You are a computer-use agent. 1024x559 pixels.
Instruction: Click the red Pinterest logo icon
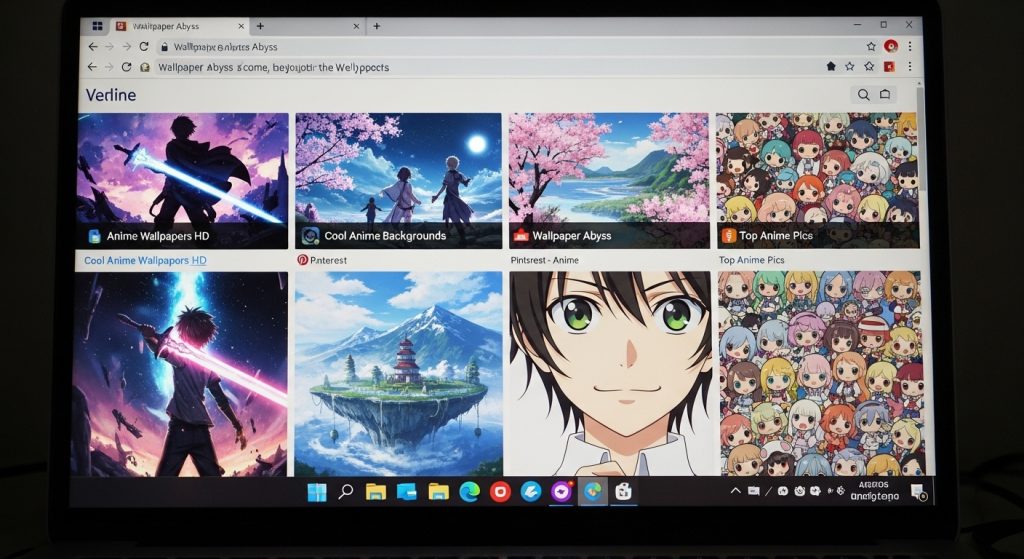click(x=302, y=260)
